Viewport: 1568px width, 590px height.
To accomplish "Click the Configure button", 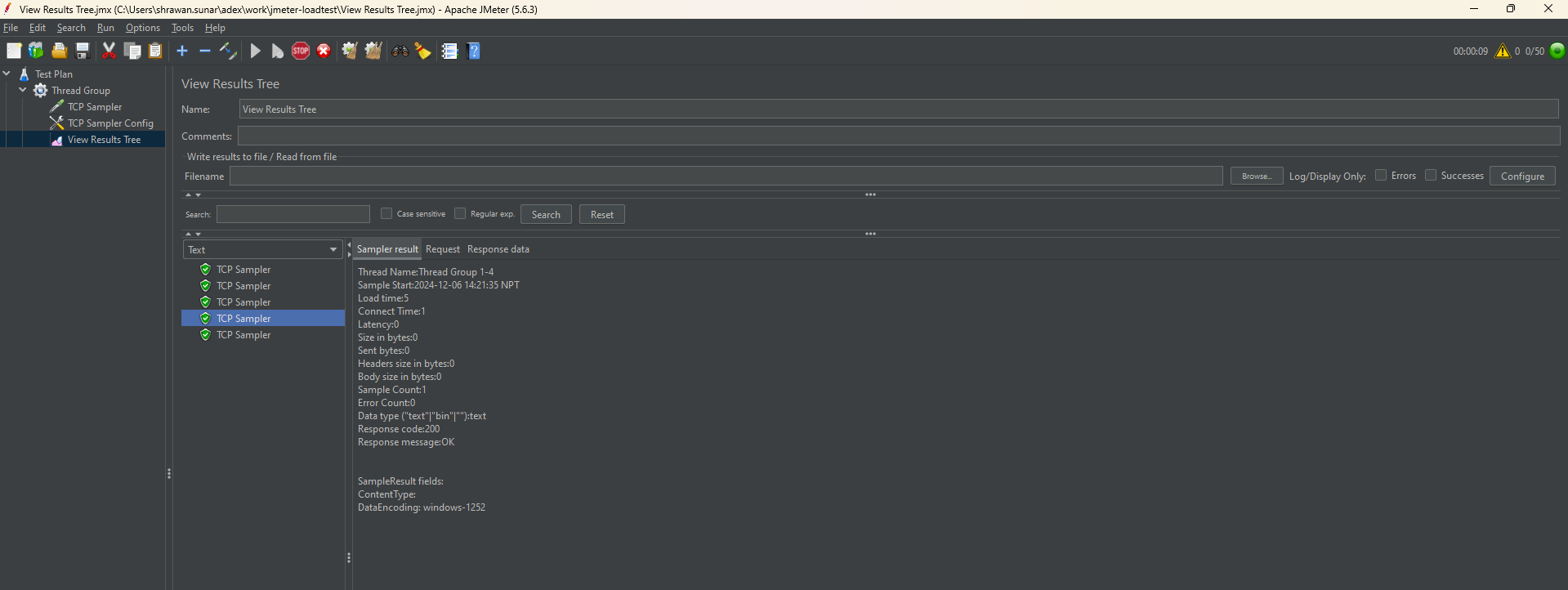I will click(x=1522, y=176).
